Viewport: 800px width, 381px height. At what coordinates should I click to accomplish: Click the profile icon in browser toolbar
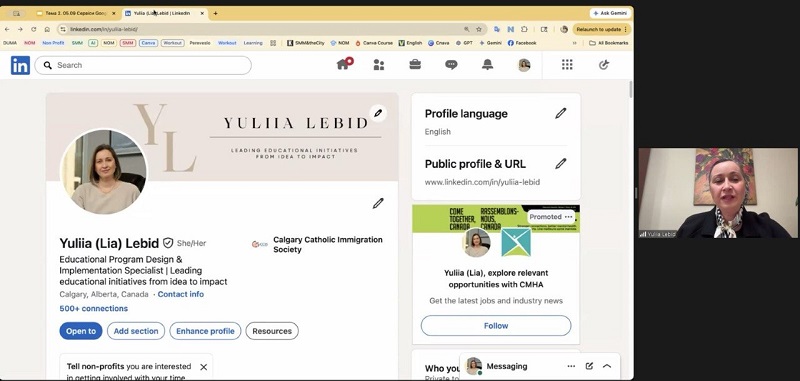564,30
